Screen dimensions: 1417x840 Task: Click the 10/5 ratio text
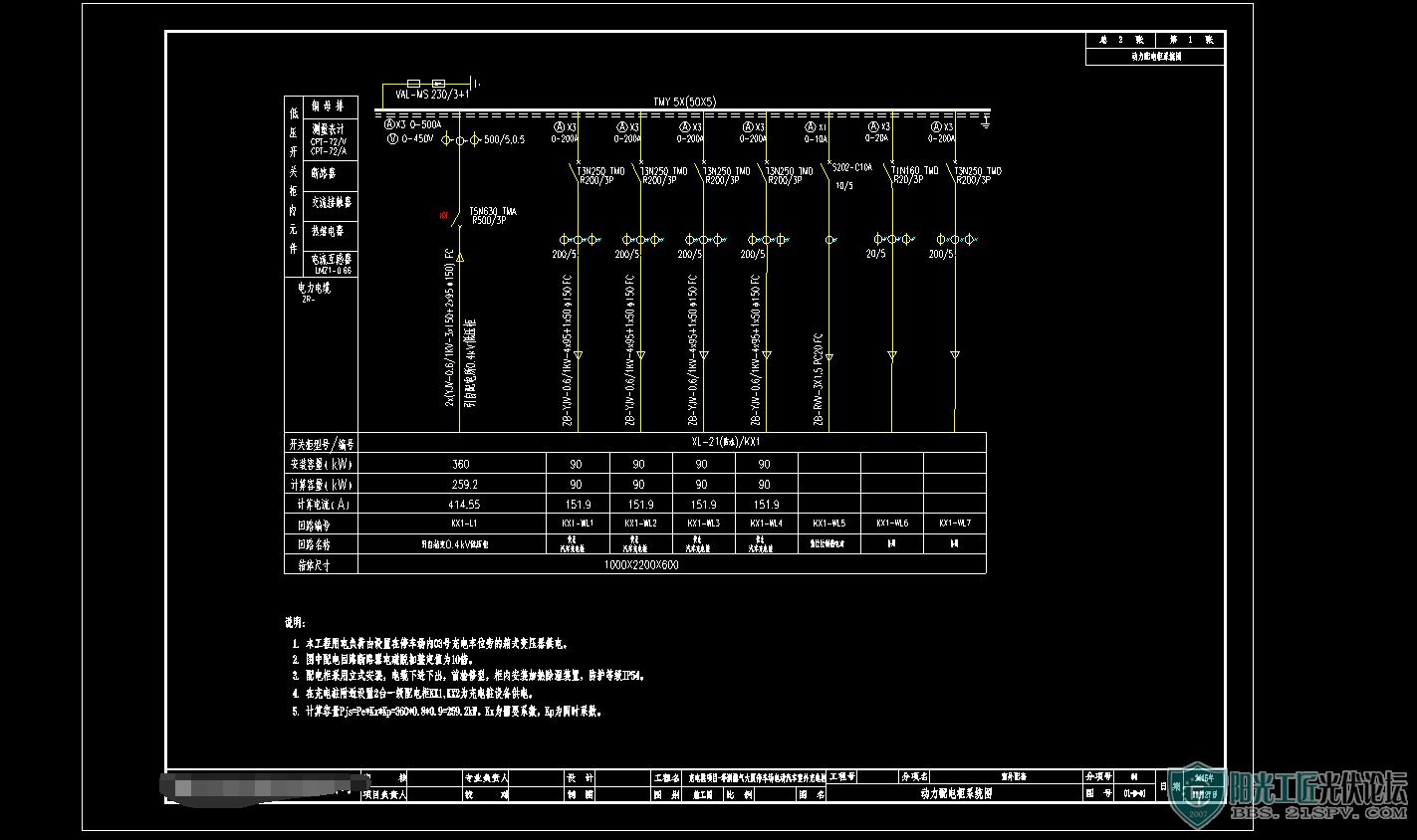tap(843, 185)
